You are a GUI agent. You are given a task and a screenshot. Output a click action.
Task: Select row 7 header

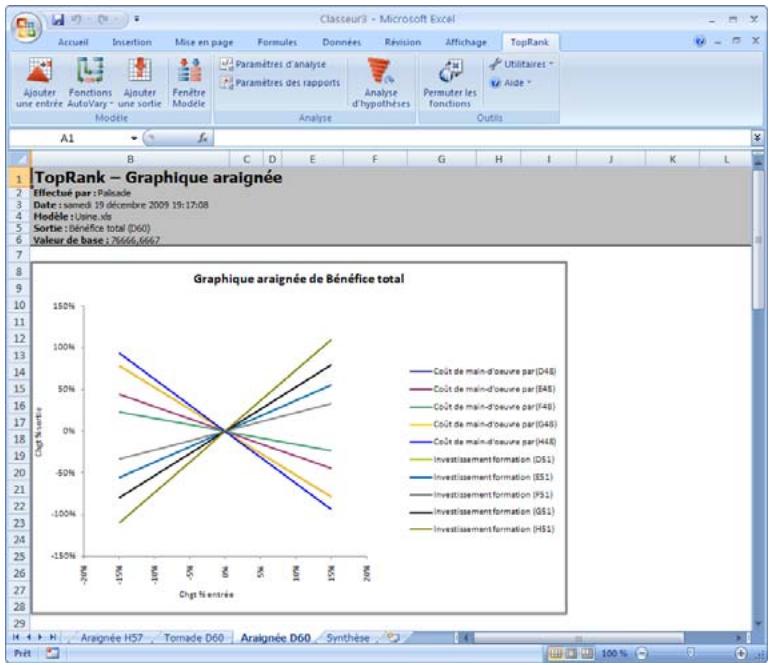(x=19, y=254)
